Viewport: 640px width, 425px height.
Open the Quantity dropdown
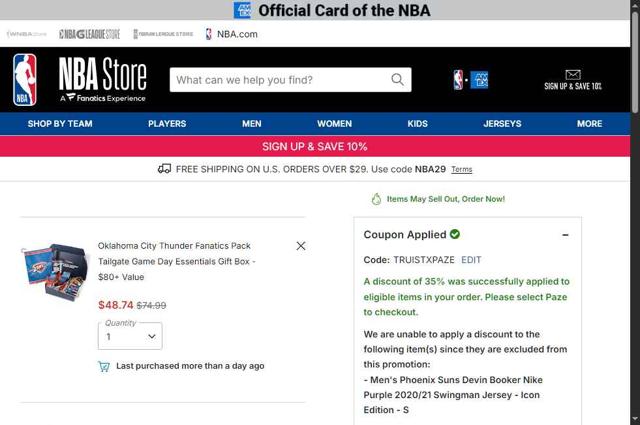130,336
